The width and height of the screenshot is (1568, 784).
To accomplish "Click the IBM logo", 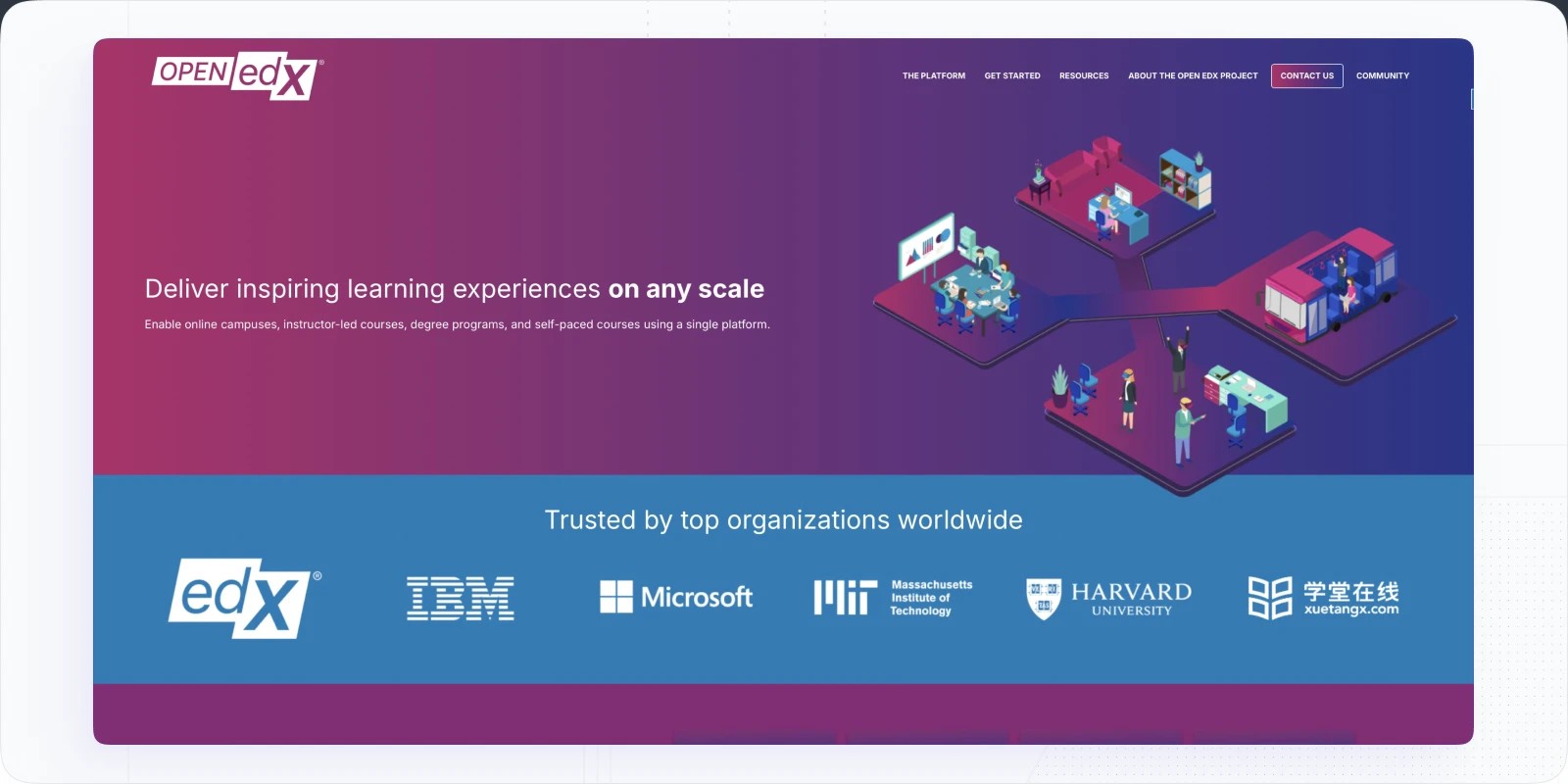I will 461,598.
